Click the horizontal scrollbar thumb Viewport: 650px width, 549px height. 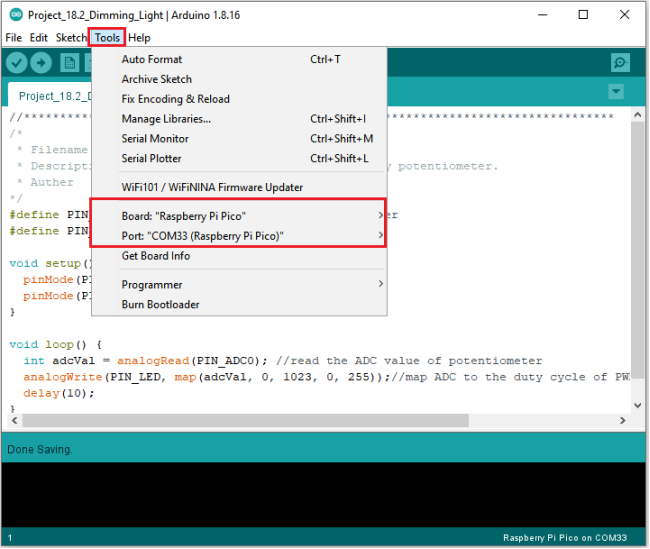point(245,420)
